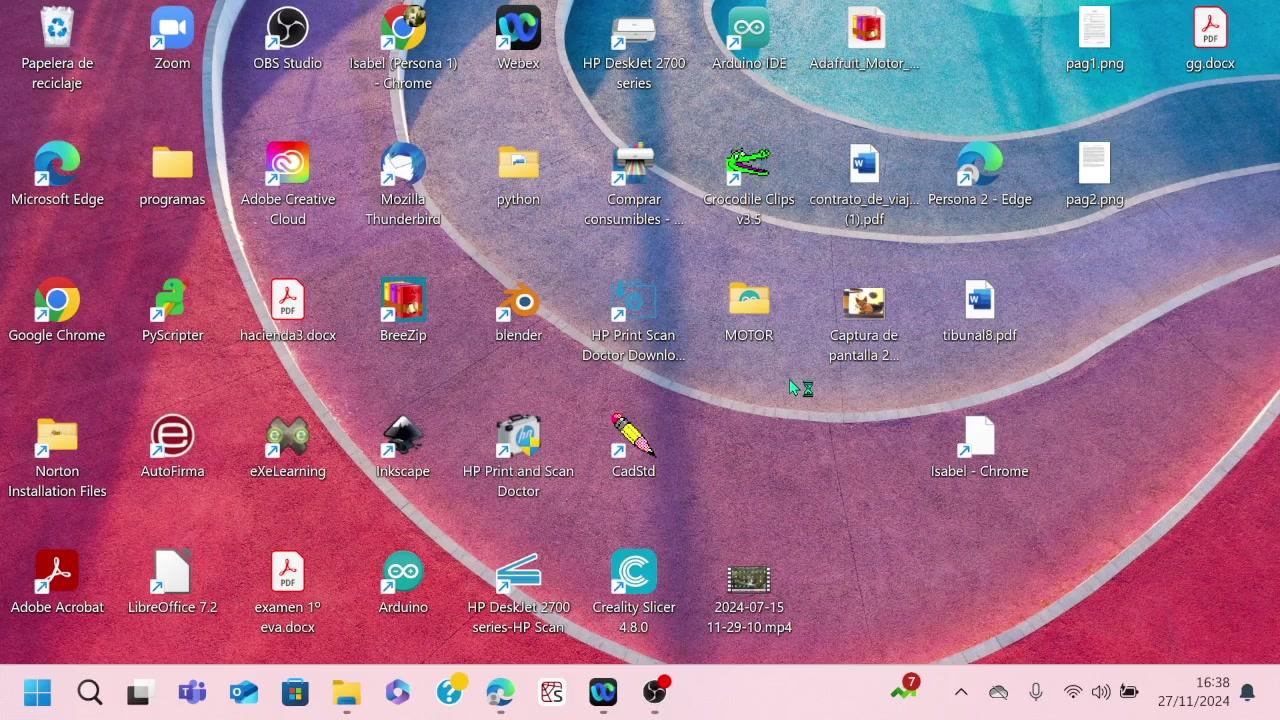Select the eXeLearning desktop shortcut
Viewport: 1280px width, 720px height.
[288, 448]
